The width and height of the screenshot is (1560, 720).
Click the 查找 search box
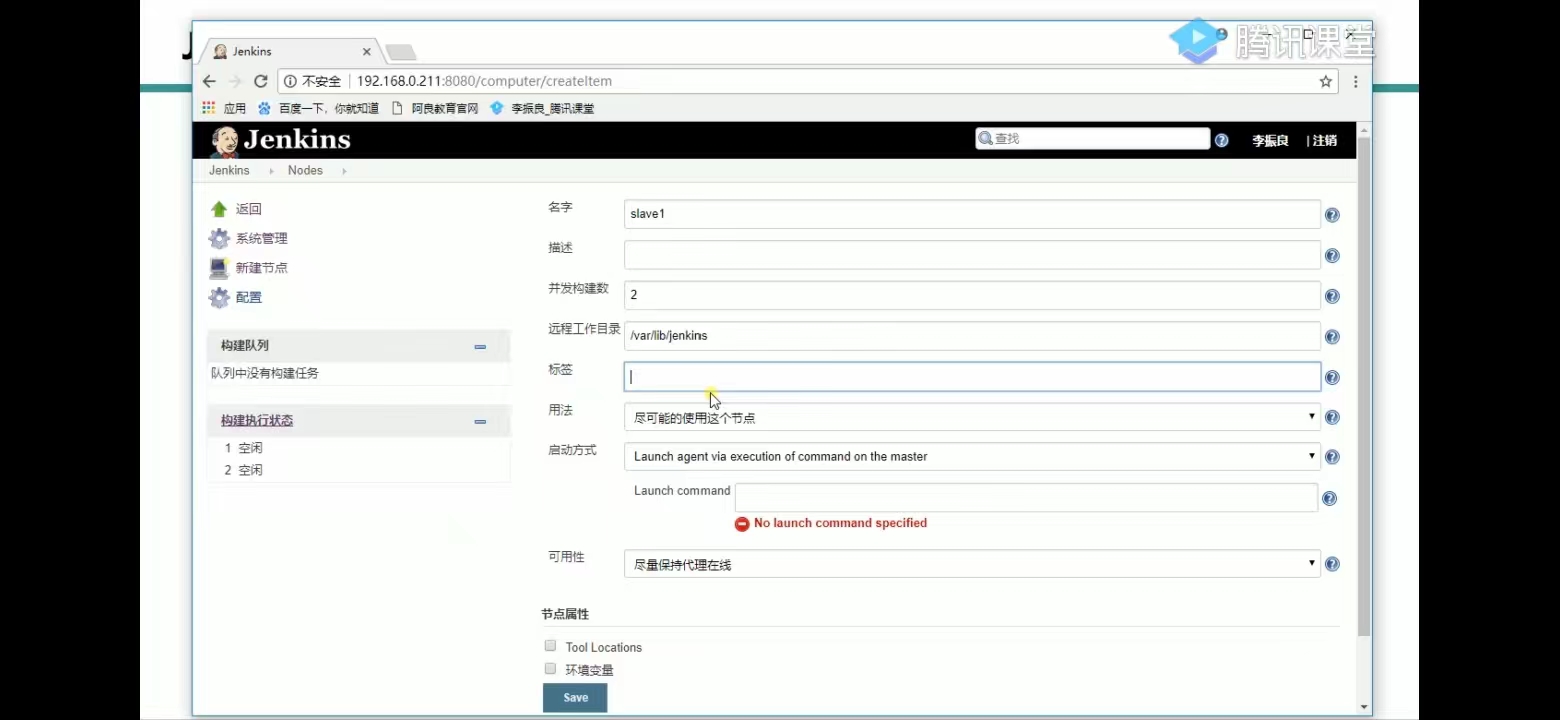coord(1092,139)
